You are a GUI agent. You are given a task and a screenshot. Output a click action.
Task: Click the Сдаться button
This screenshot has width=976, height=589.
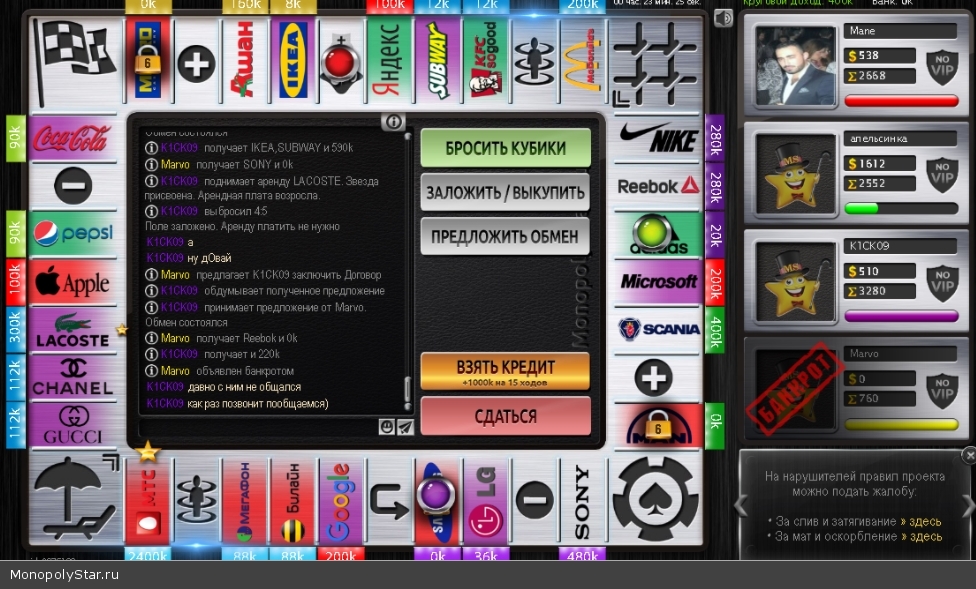coord(505,416)
